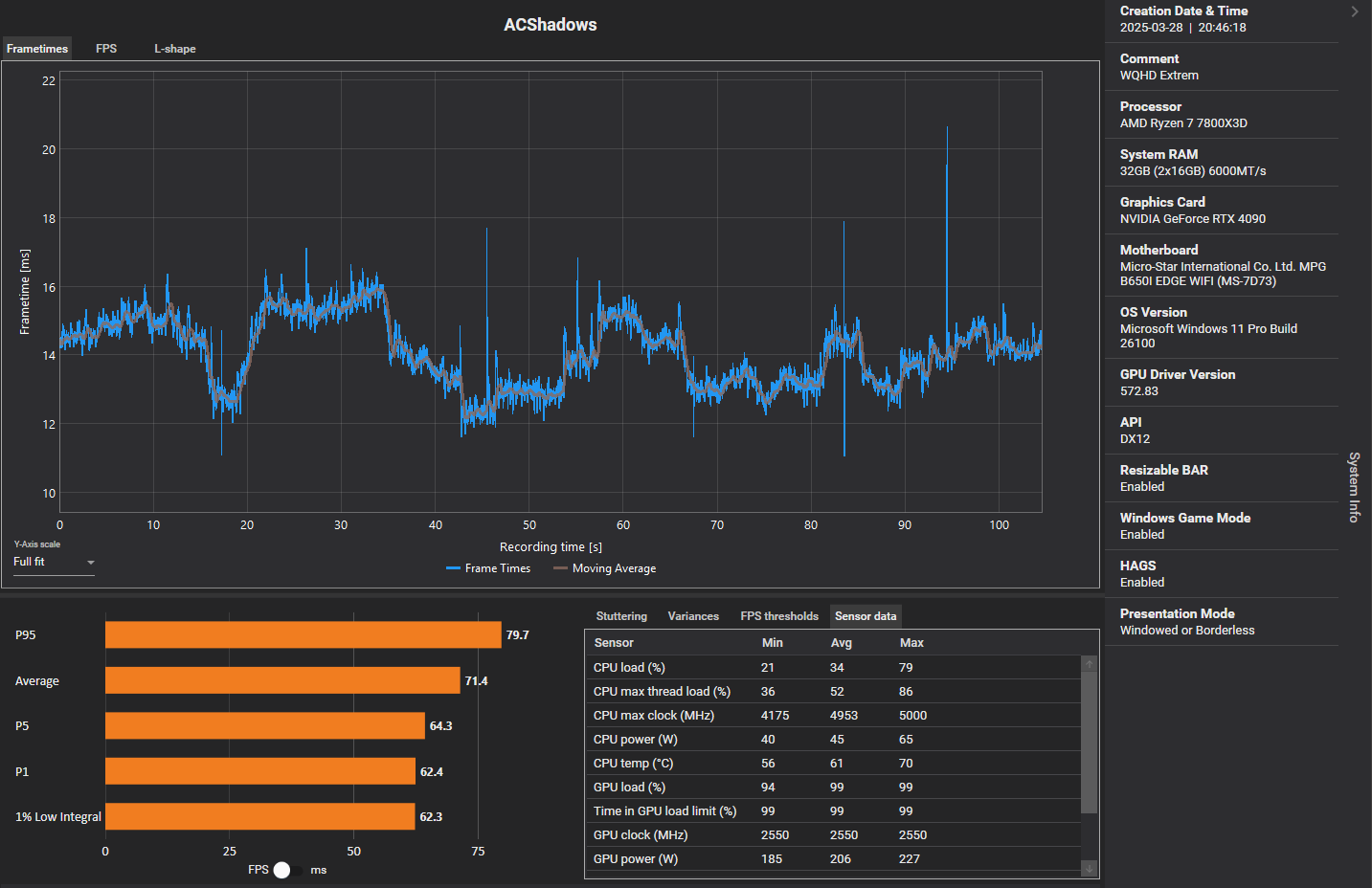
Task: Click the Avg column header
Action: [841, 643]
